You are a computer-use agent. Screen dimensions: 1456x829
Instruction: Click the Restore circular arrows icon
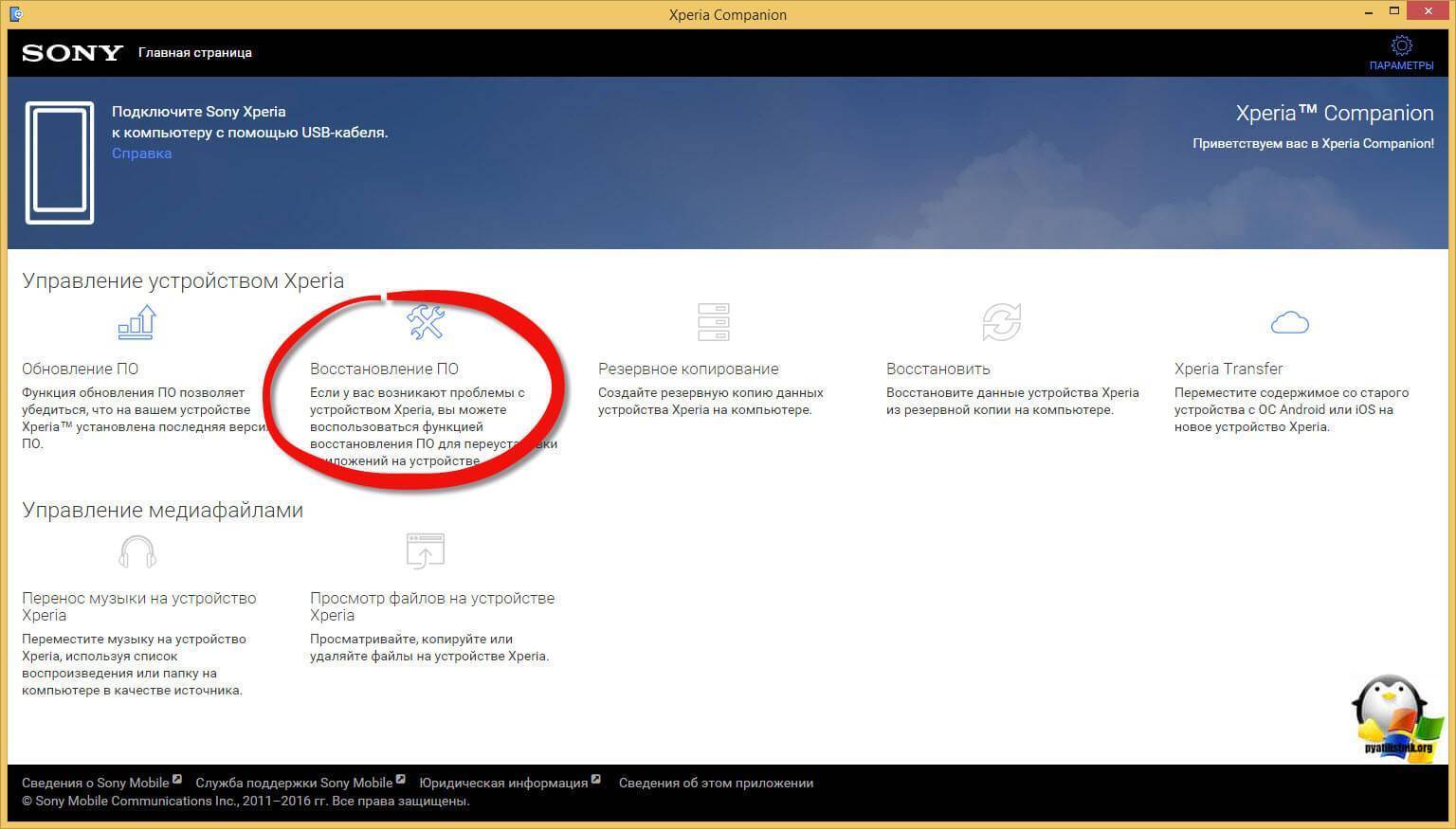pos(1001,322)
